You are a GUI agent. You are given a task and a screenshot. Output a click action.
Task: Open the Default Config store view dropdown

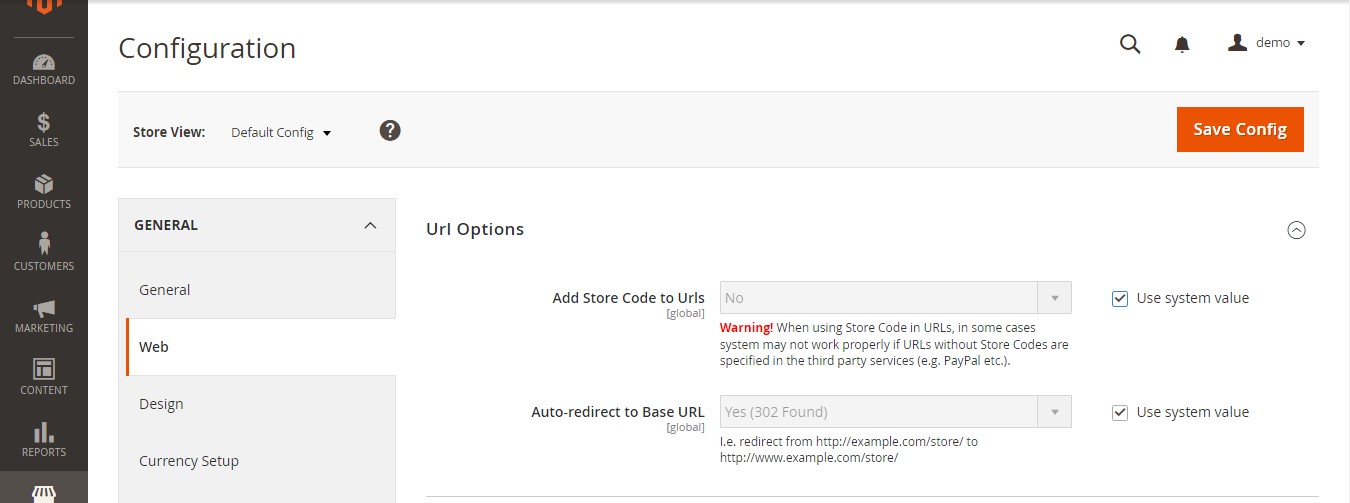click(x=280, y=132)
